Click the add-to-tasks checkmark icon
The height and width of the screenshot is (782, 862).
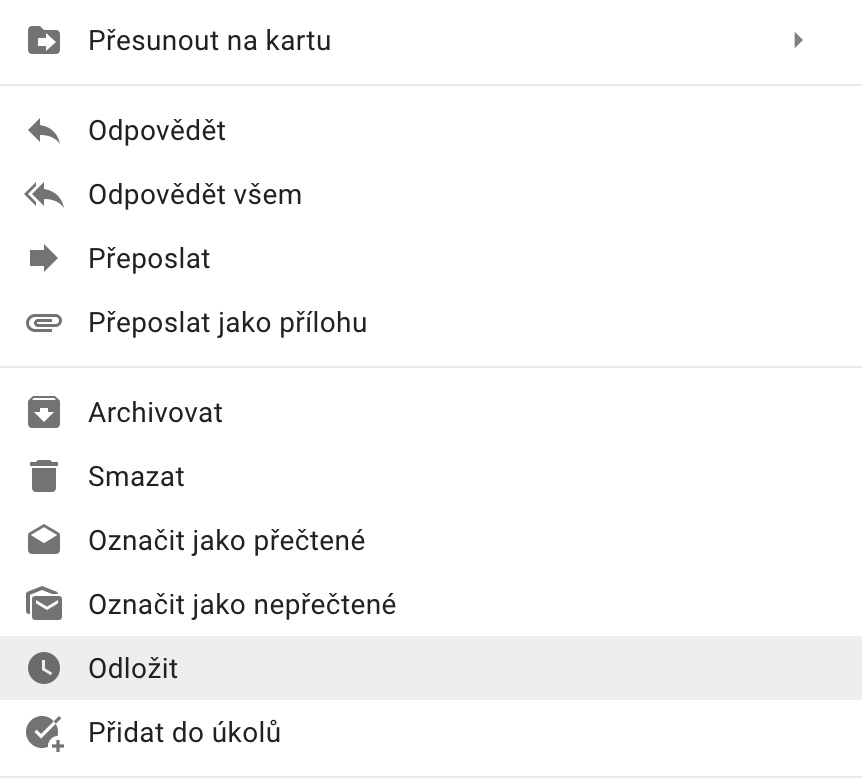[x=44, y=733]
